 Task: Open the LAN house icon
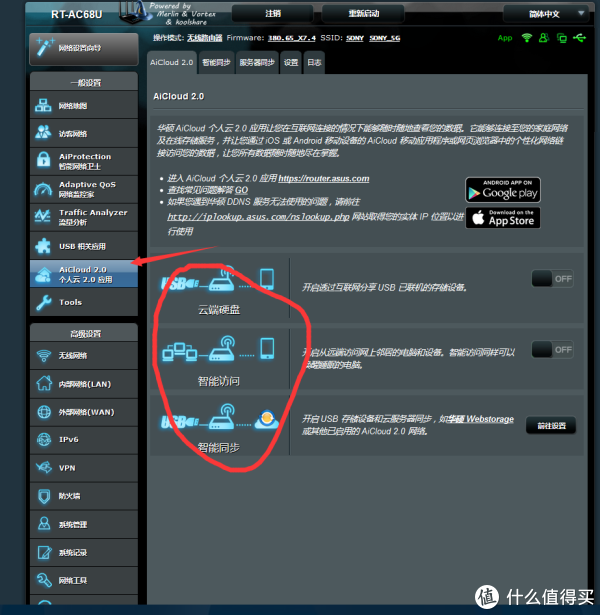tap(44, 383)
